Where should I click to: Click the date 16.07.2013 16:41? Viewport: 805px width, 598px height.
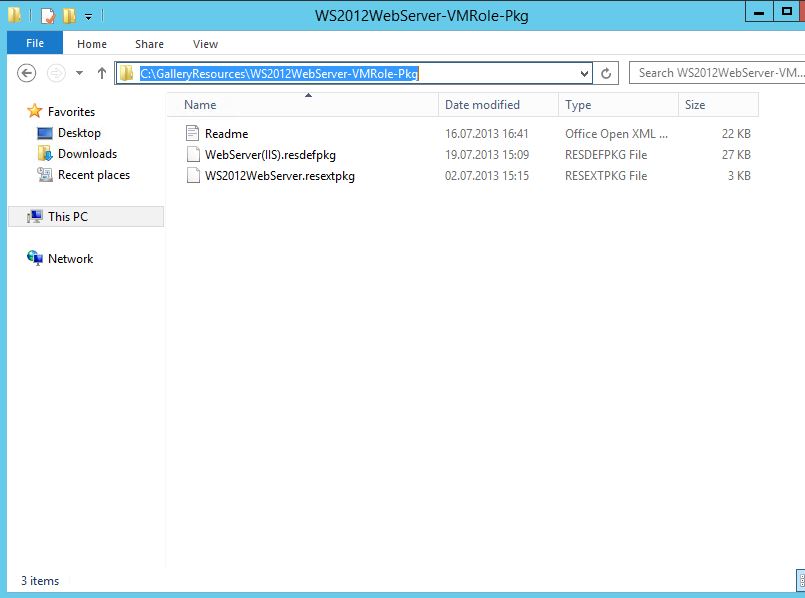point(487,134)
